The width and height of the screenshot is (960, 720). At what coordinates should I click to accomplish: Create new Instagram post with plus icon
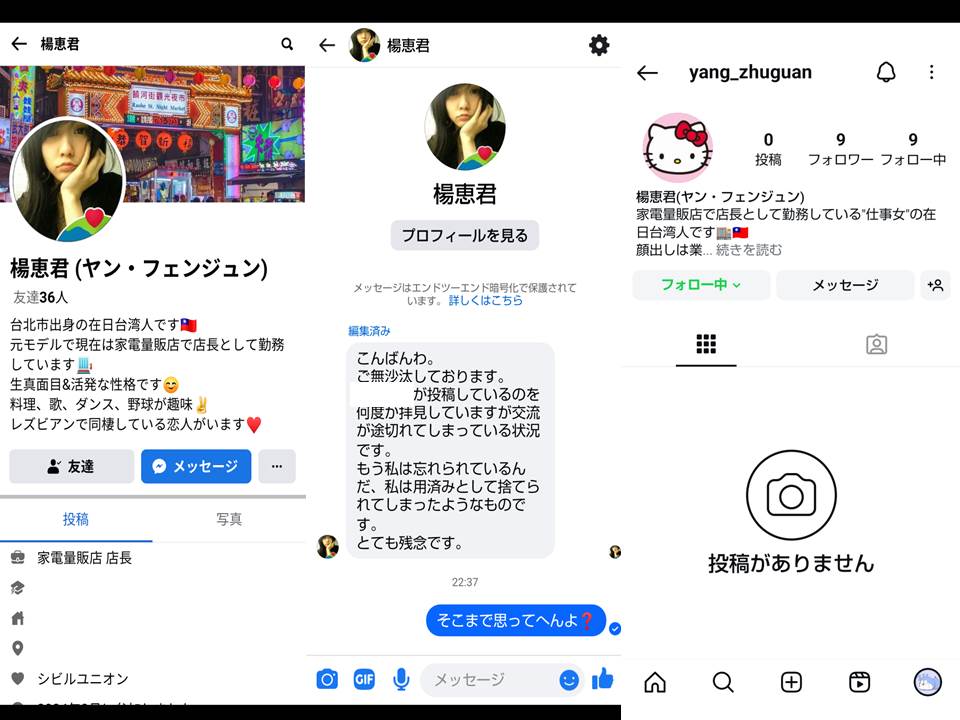(791, 682)
